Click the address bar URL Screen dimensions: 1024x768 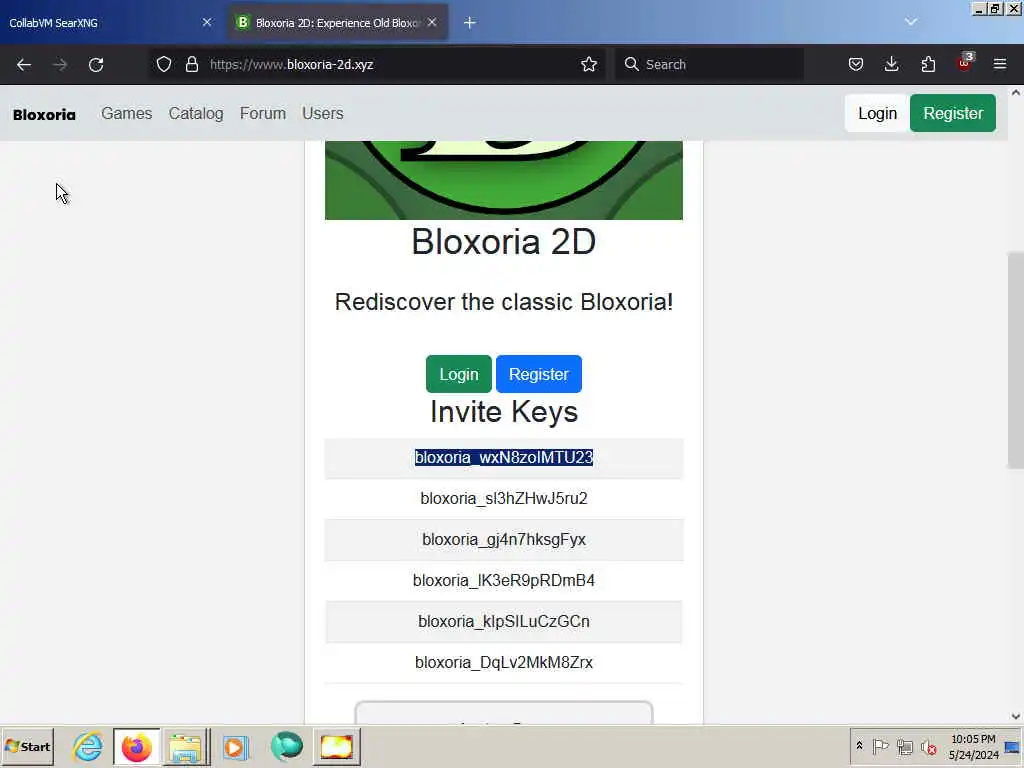coord(291,64)
